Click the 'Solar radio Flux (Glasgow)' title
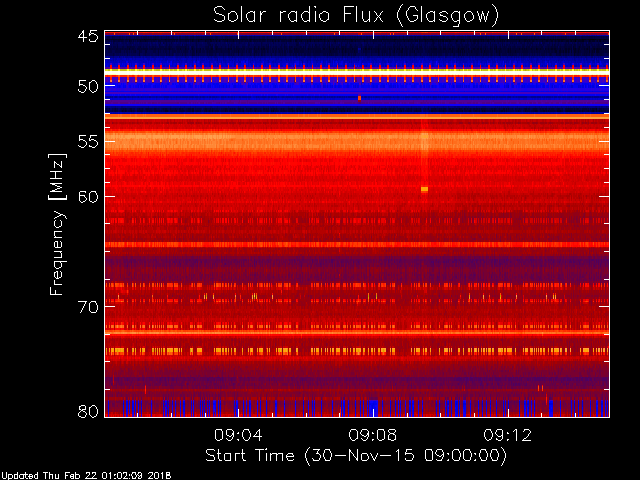This screenshot has height=480, width=640. (x=356, y=16)
